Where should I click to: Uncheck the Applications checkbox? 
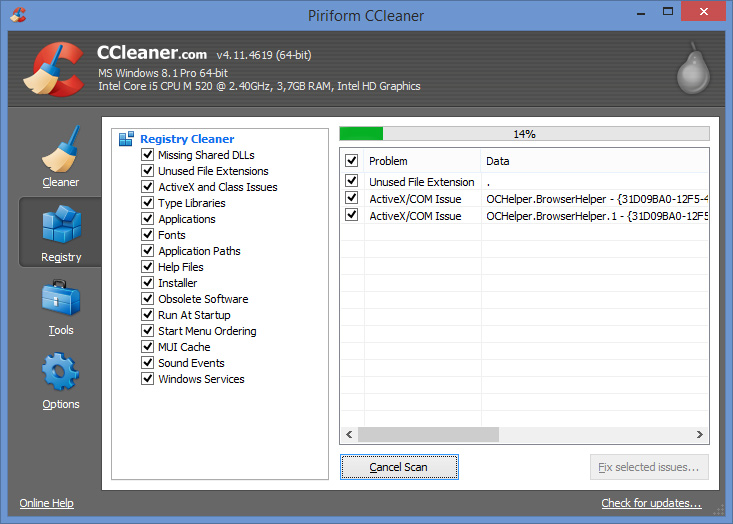[147, 218]
